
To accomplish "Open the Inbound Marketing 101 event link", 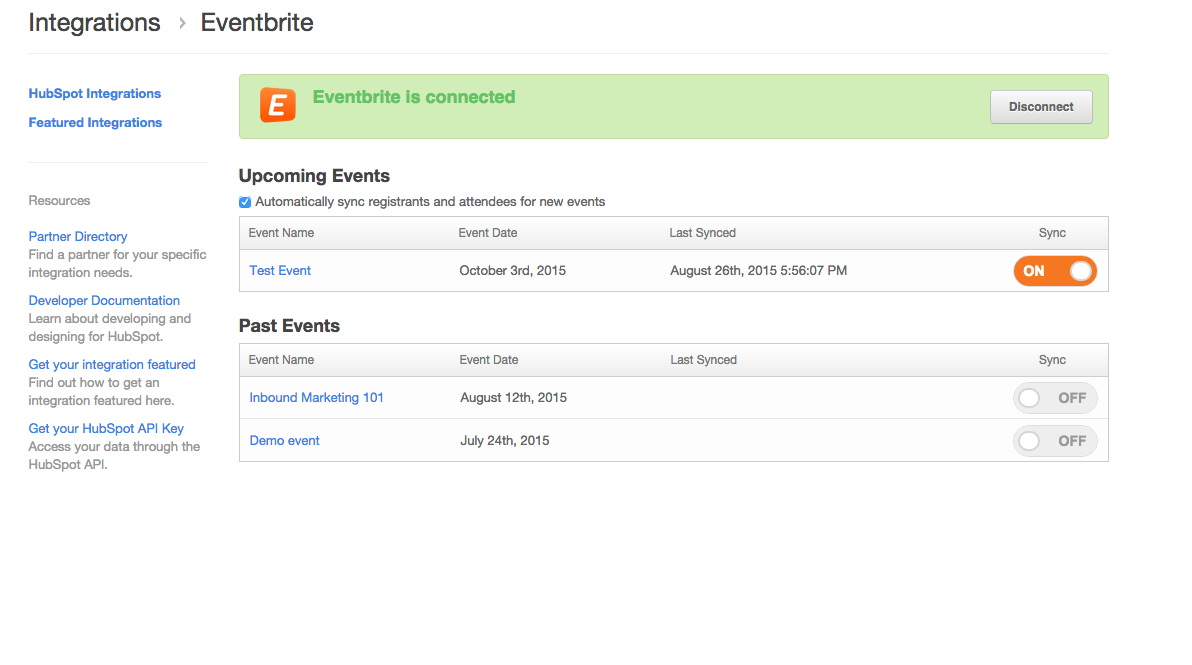I will pos(316,397).
